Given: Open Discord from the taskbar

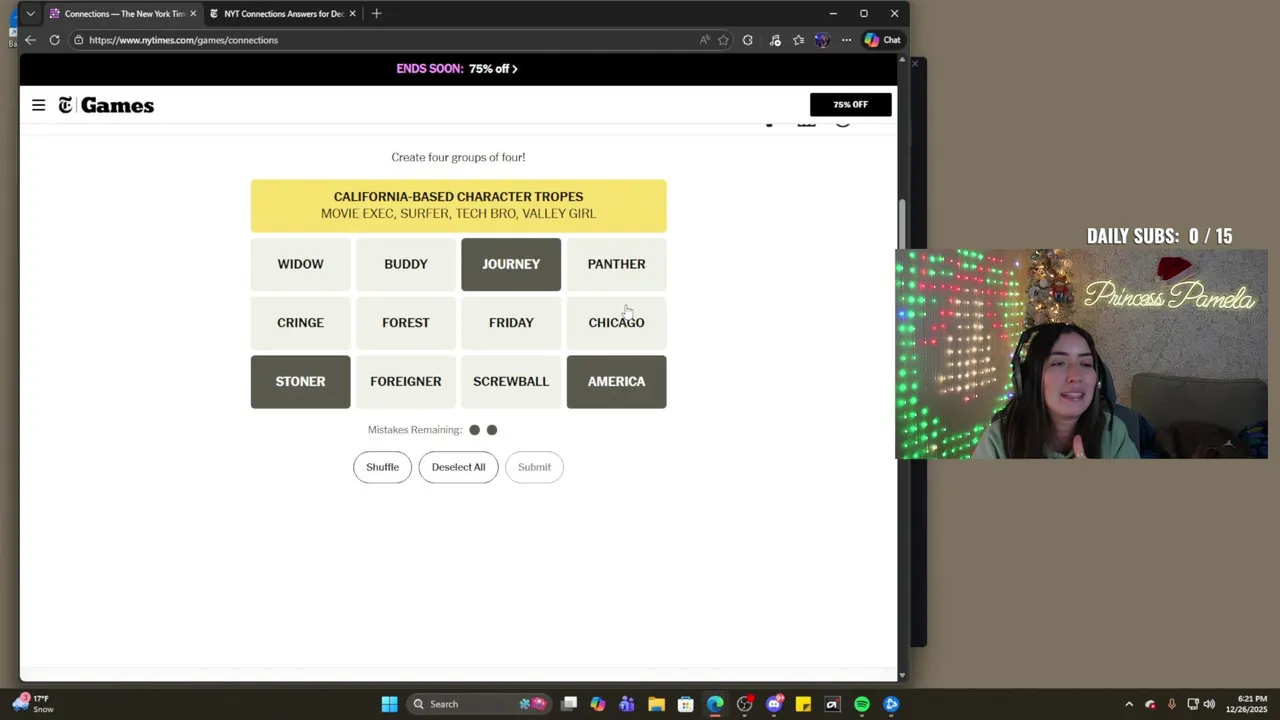Looking at the screenshot, I should tap(774, 704).
